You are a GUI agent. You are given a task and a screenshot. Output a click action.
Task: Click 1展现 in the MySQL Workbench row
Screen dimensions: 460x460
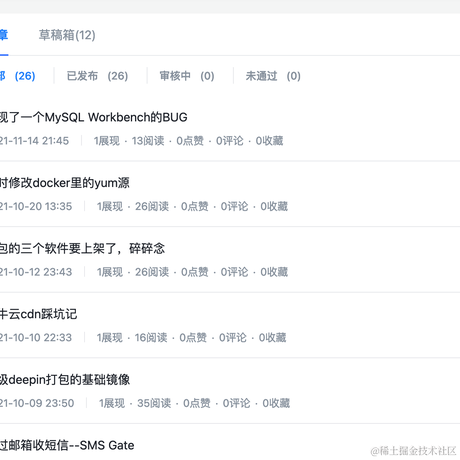pyautogui.click(x=106, y=141)
